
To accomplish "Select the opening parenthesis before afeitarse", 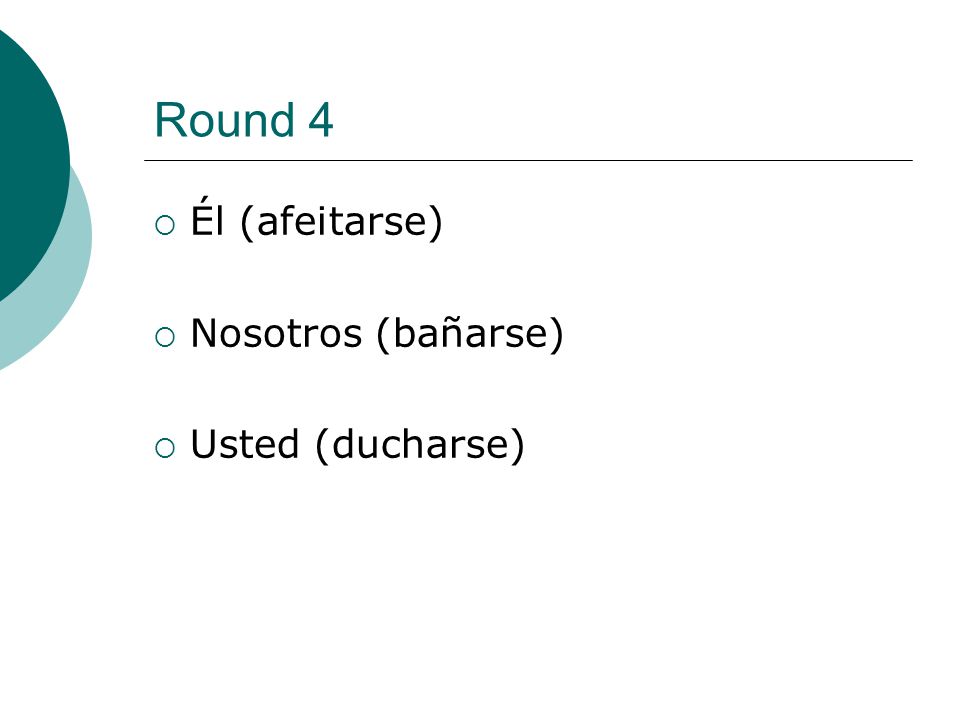I will tap(247, 223).
